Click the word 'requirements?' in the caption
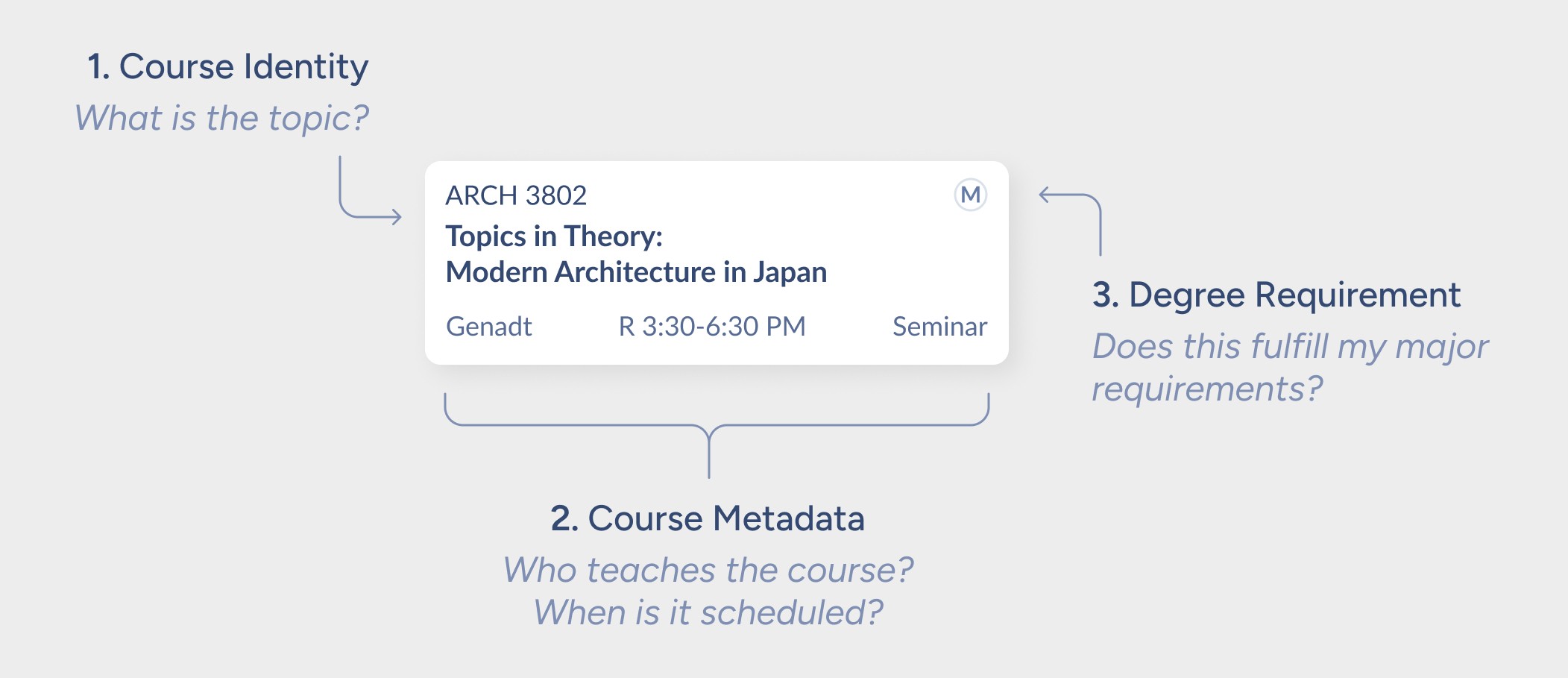This screenshot has width=1568, height=678. point(1207,389)
